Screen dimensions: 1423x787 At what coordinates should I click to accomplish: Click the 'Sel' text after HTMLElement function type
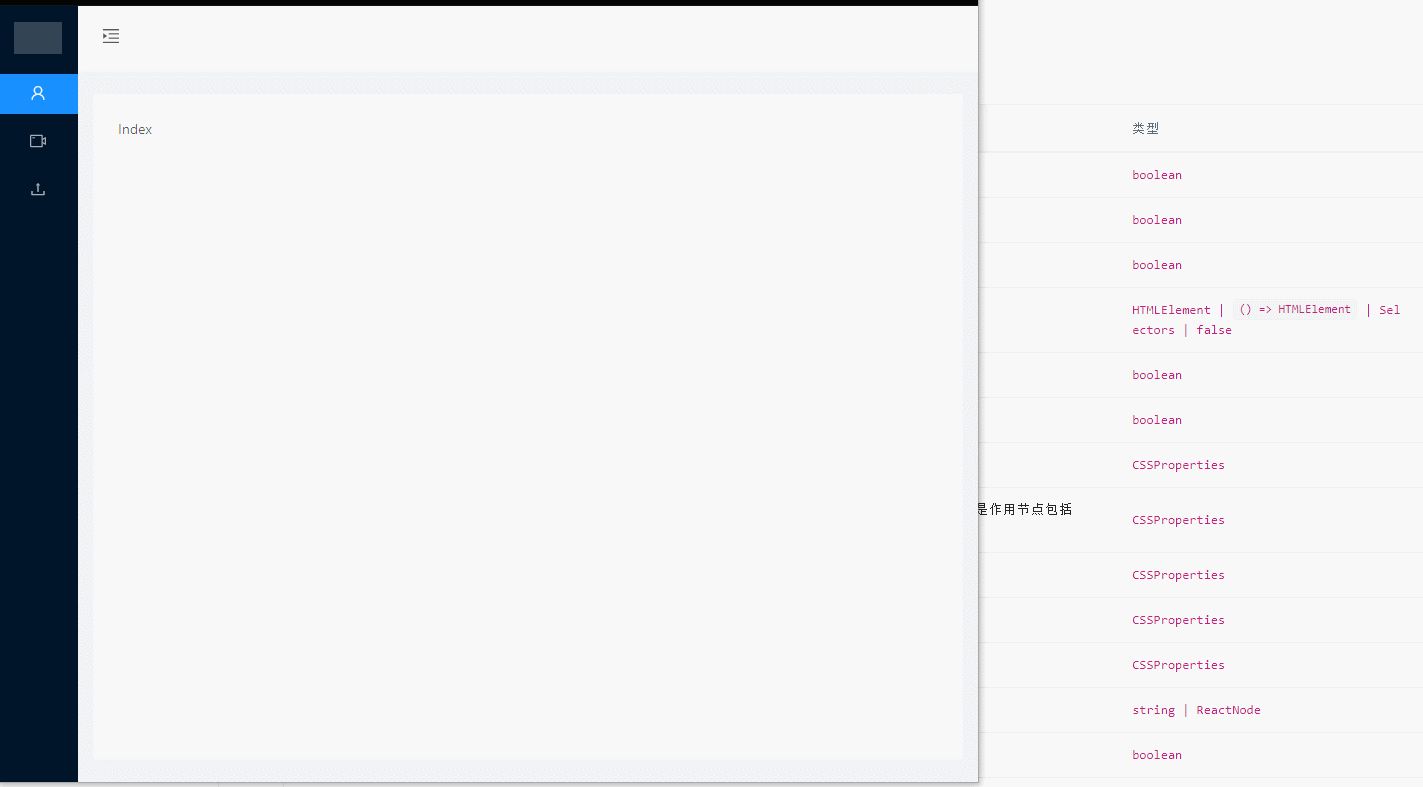pos(1389,310)
